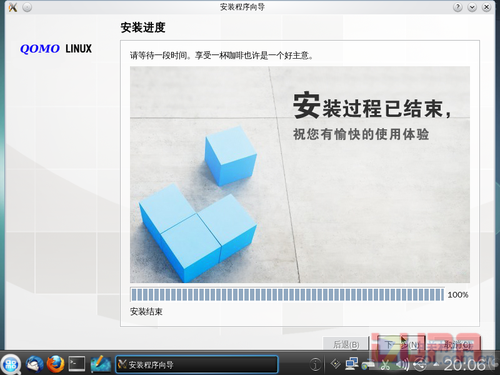Open the Qomo start menu launcher
Viewport: 500px width, 375px height.
[x=11, y=364]
